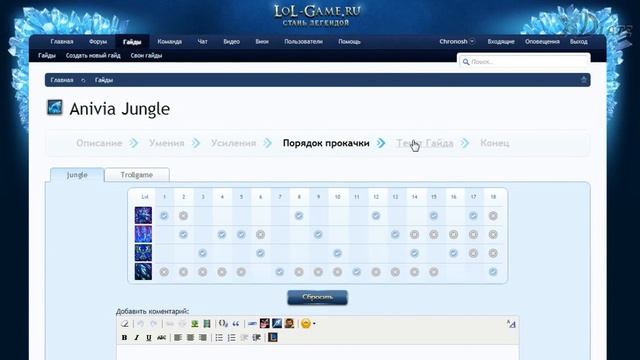640x360 pixels.
Task: Uncheck fourth skill at level 11
Action: click(x=356, y=272)
